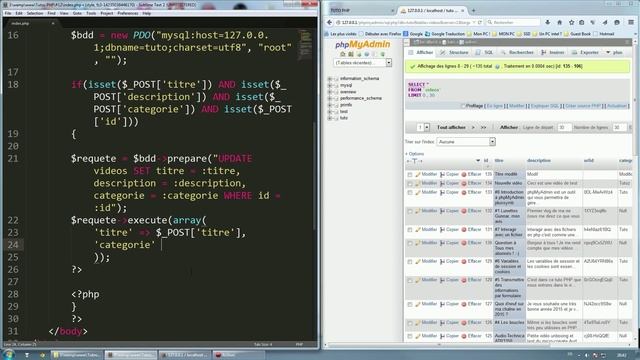Tick the checkbox for row 131
Viewport: 640px width, 360px height.
pos(410,230)
